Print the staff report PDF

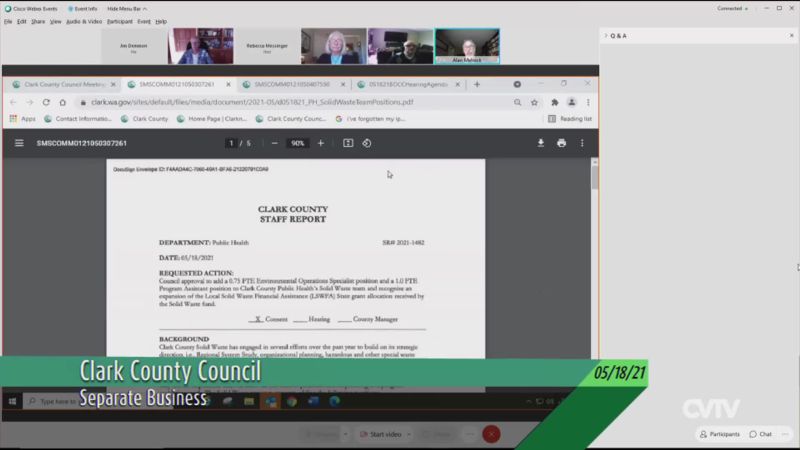click(561, 143)
